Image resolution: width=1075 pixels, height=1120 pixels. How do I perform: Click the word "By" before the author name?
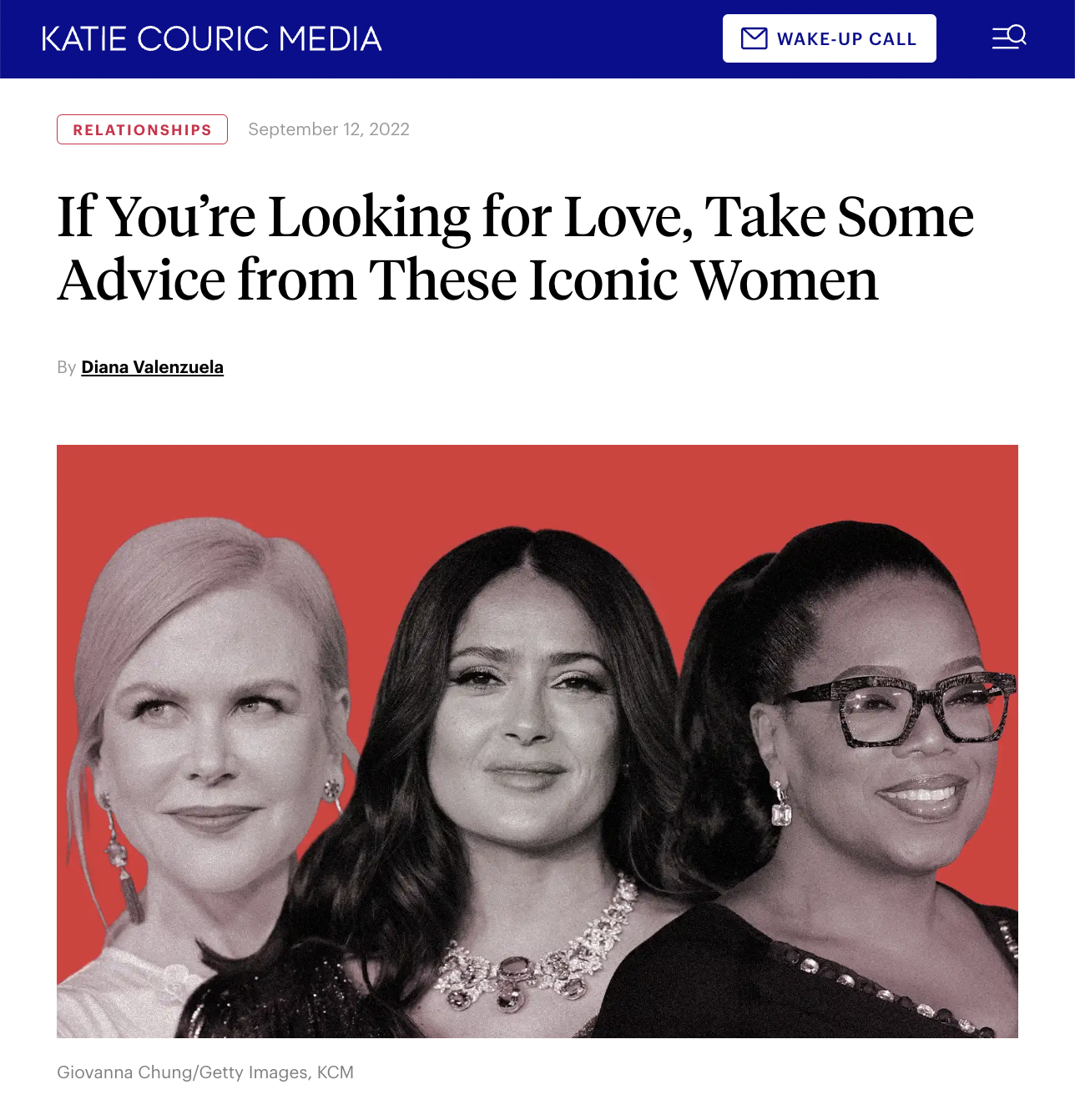point(67,367)
